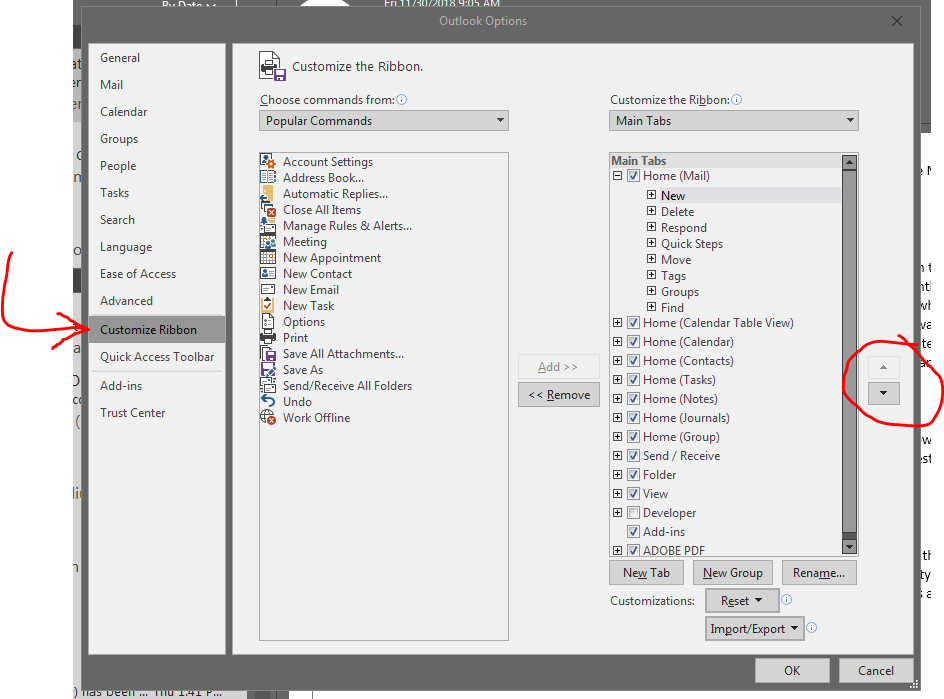Toggle the Home (Calendar Table View) checkbox
Viewport: 944px width, 699px height.
pos(633,323)
